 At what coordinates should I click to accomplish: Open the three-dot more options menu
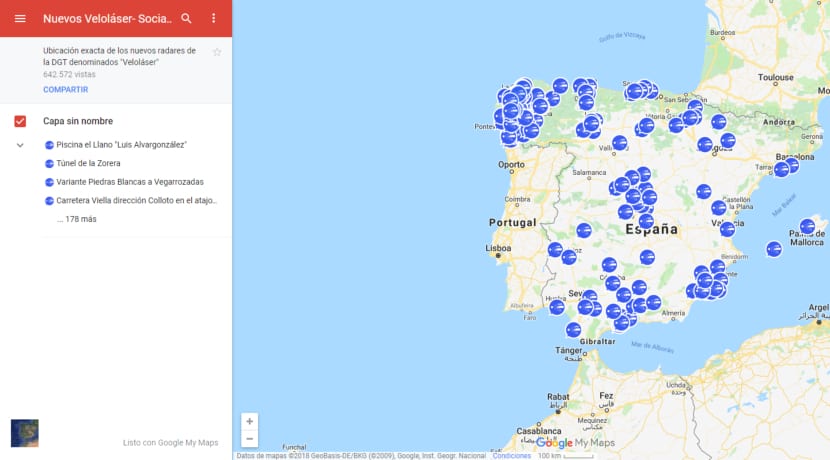tap(213, 19)
